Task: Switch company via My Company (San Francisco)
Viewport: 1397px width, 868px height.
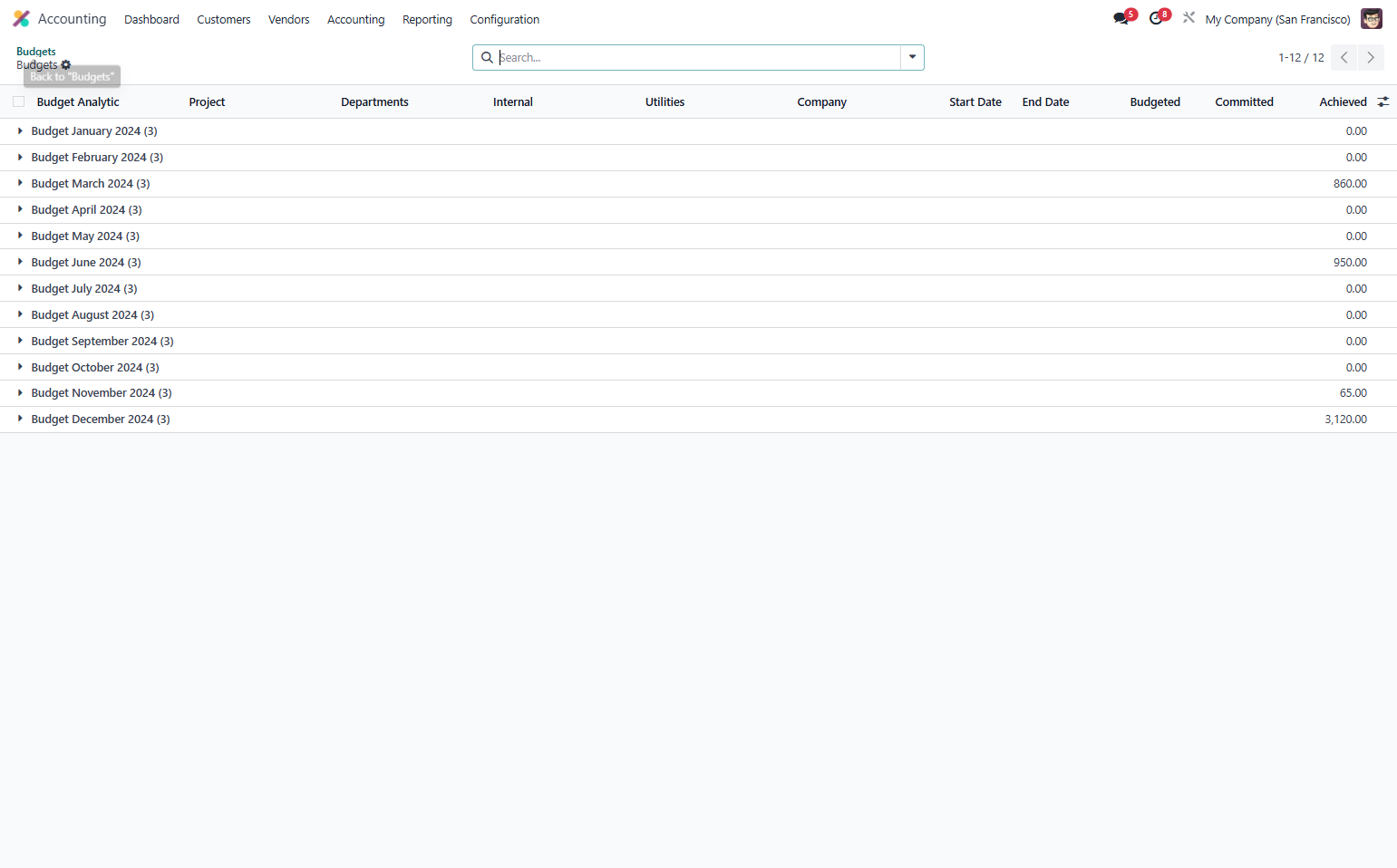Action: click(x=1277, y=19)
